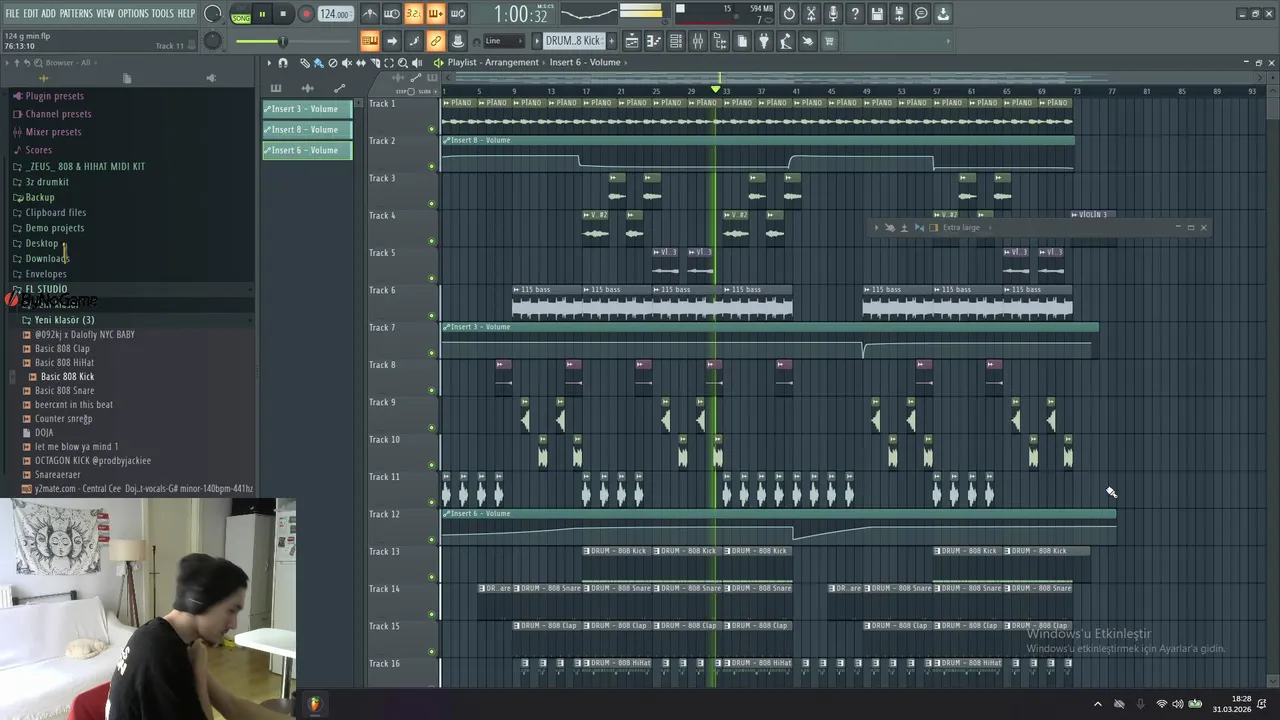
Task: Mute Track 13 with its green light
Action: [x=432, y=577]
